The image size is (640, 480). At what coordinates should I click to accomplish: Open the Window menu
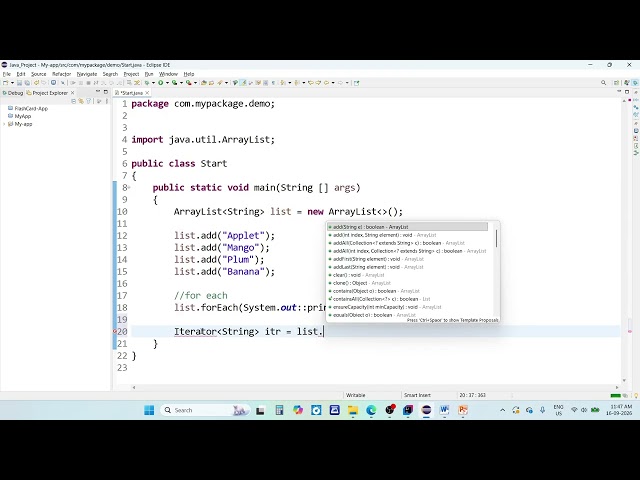168,74
